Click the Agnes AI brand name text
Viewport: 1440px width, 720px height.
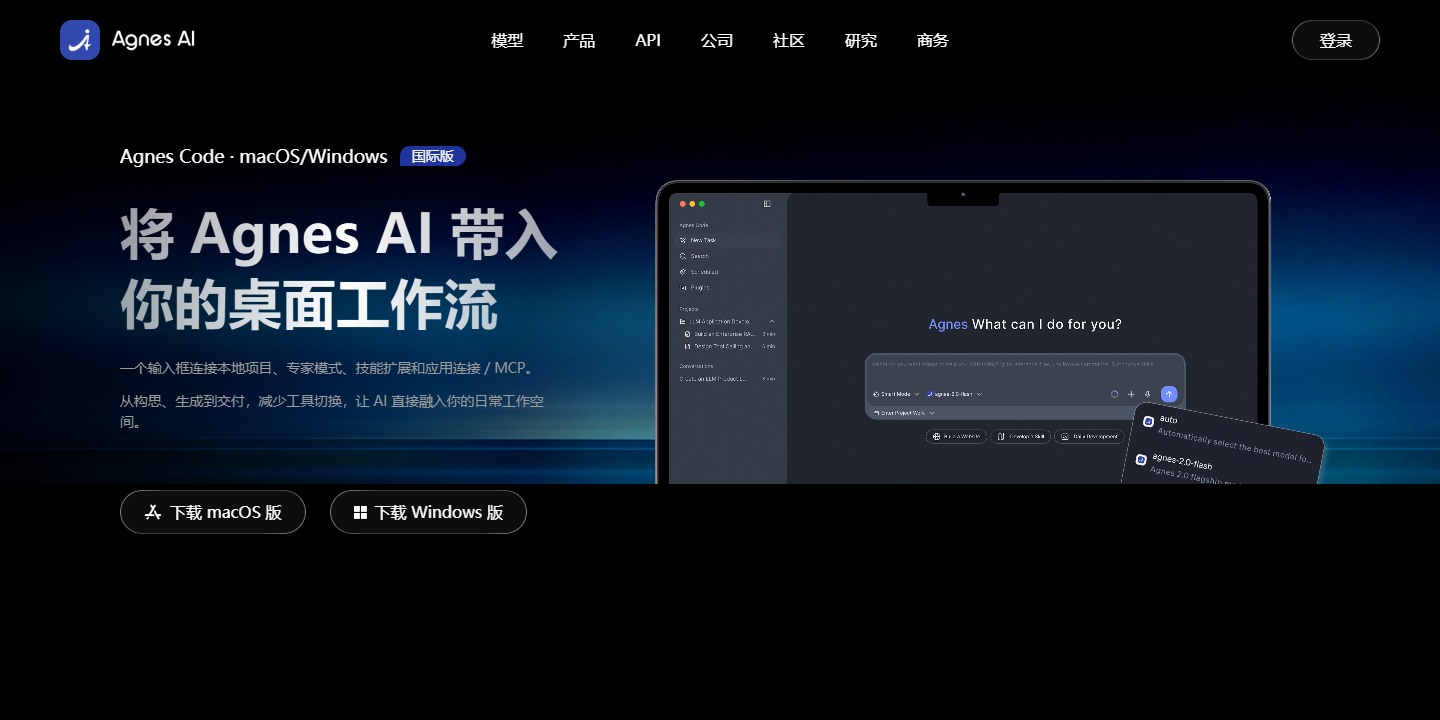(x=153, y=40)
